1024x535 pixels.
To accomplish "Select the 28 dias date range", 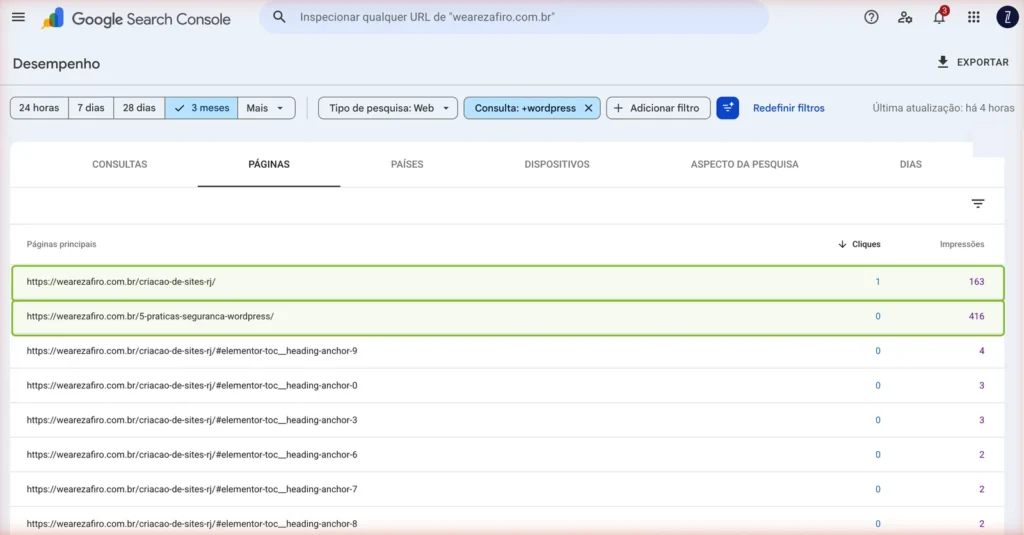I will pyautogui.click(x=139, y=108).
